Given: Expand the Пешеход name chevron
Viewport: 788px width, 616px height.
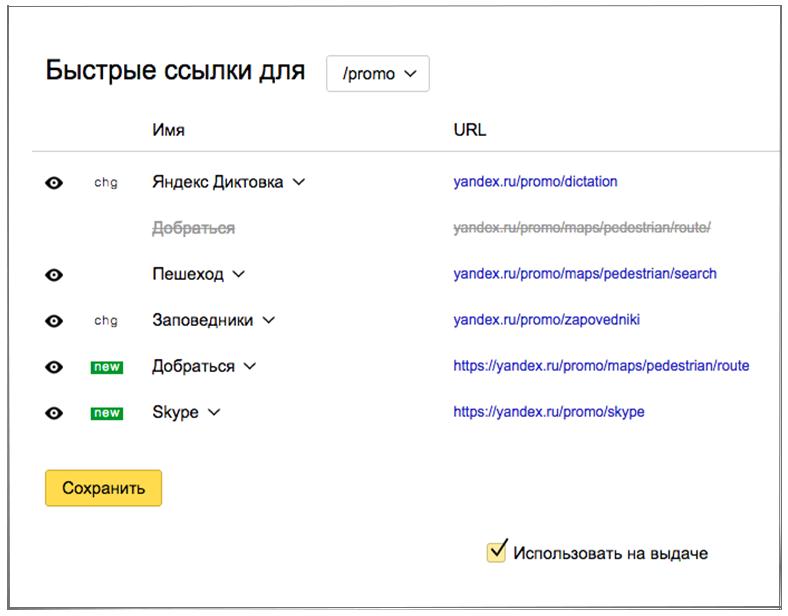Looking at the screenshot, I should click(238, 274).
